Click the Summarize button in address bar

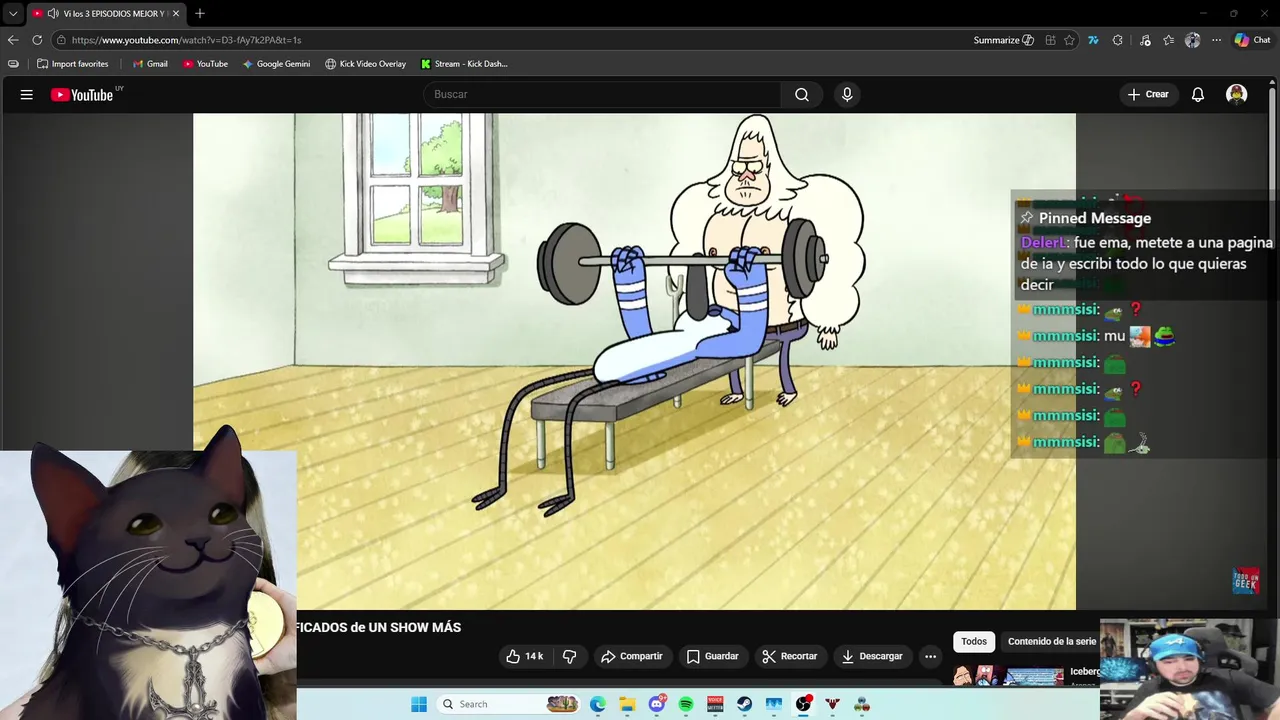1003,40
